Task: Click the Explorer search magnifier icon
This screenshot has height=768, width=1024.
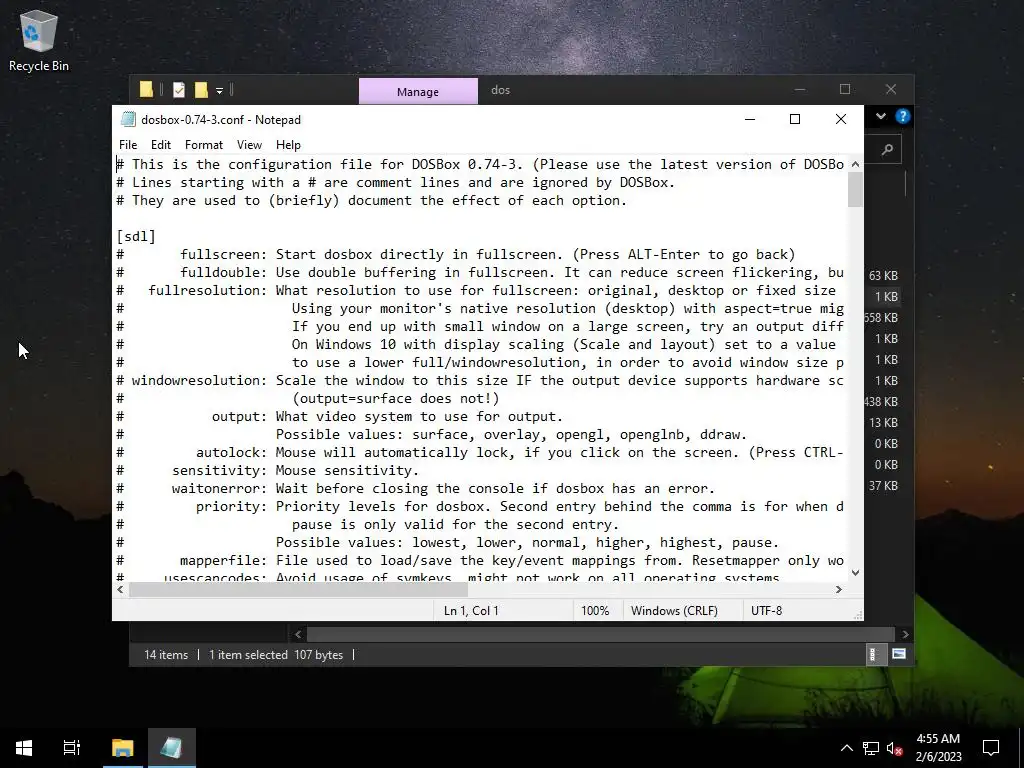Action: pos(887,150)
